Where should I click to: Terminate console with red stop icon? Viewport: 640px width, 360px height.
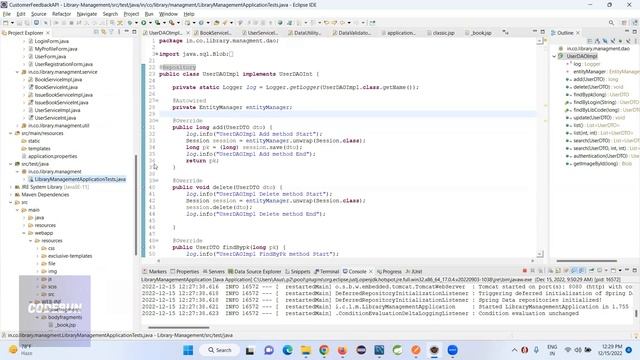(x=524, y=271)
